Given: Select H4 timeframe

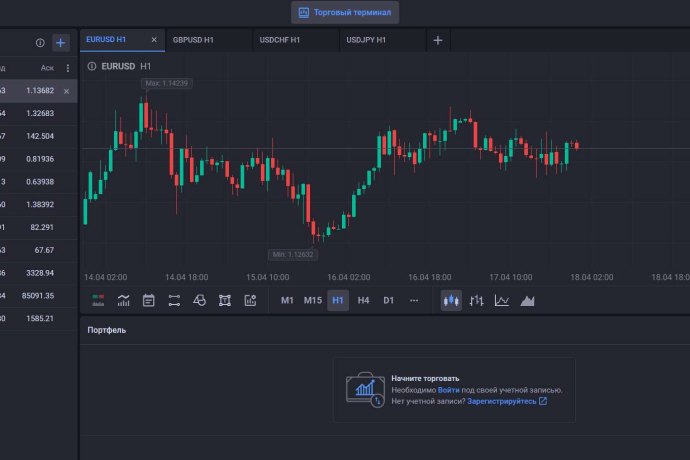Looking at the screenshot, I should point(363,301).
